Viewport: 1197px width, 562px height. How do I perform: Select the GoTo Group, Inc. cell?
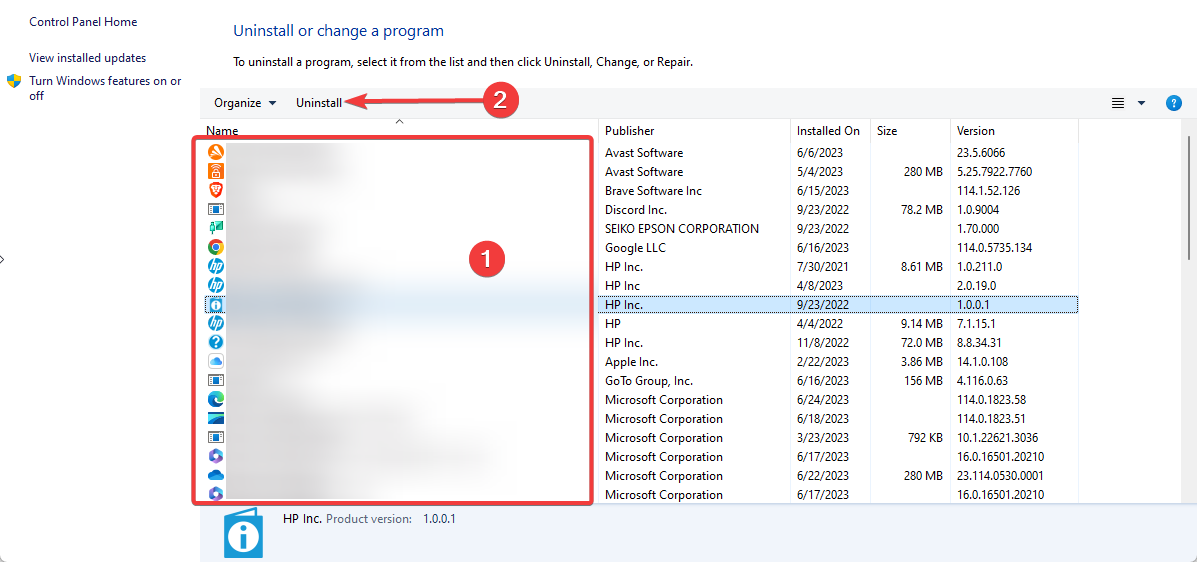(650, 380)
